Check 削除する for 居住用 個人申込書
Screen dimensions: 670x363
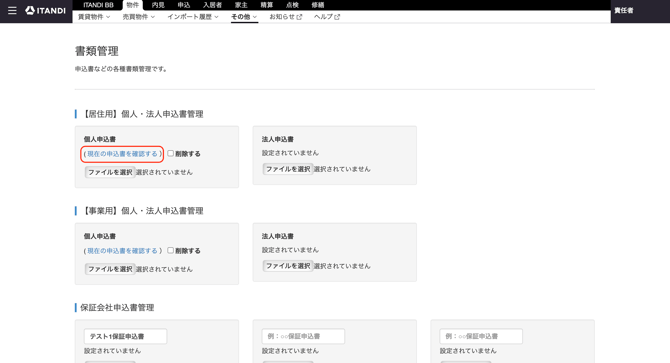coord(170,153)
